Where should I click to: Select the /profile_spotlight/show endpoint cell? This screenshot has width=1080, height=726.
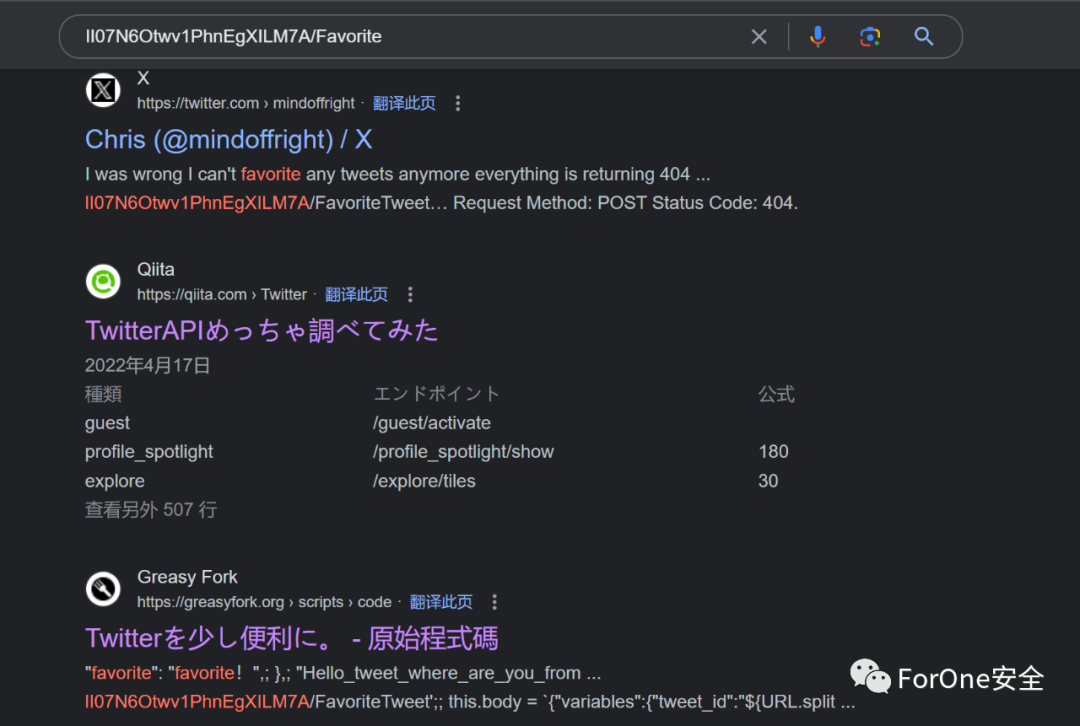click(x=463, y=452)
